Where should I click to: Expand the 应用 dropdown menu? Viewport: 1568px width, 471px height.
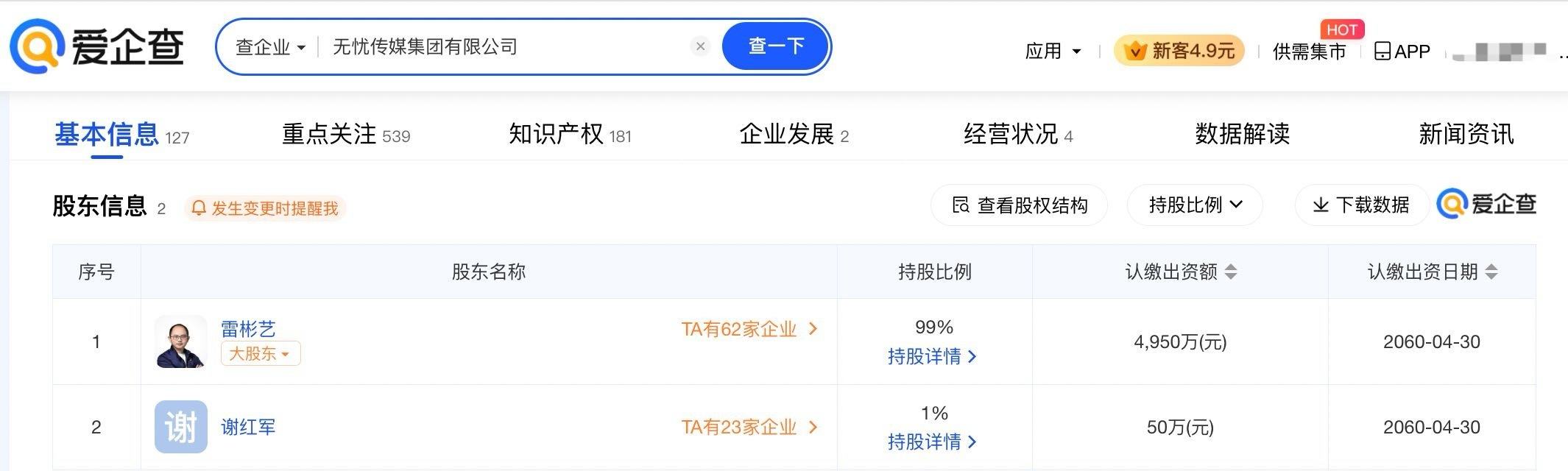[1053, 52]
